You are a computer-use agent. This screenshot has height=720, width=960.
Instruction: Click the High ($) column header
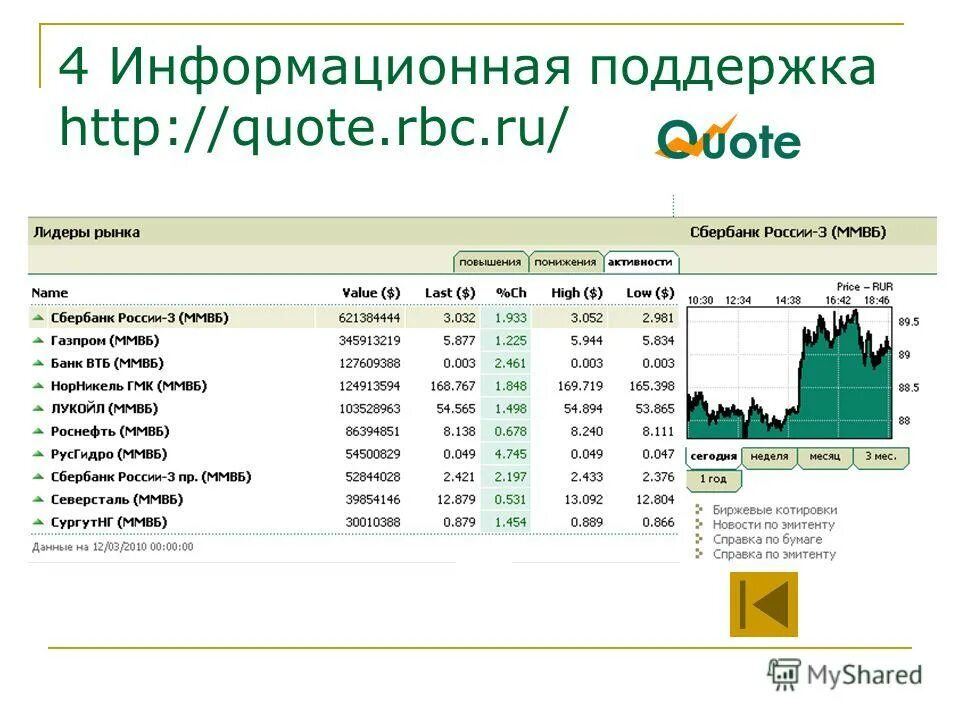(x=577, y=293)
